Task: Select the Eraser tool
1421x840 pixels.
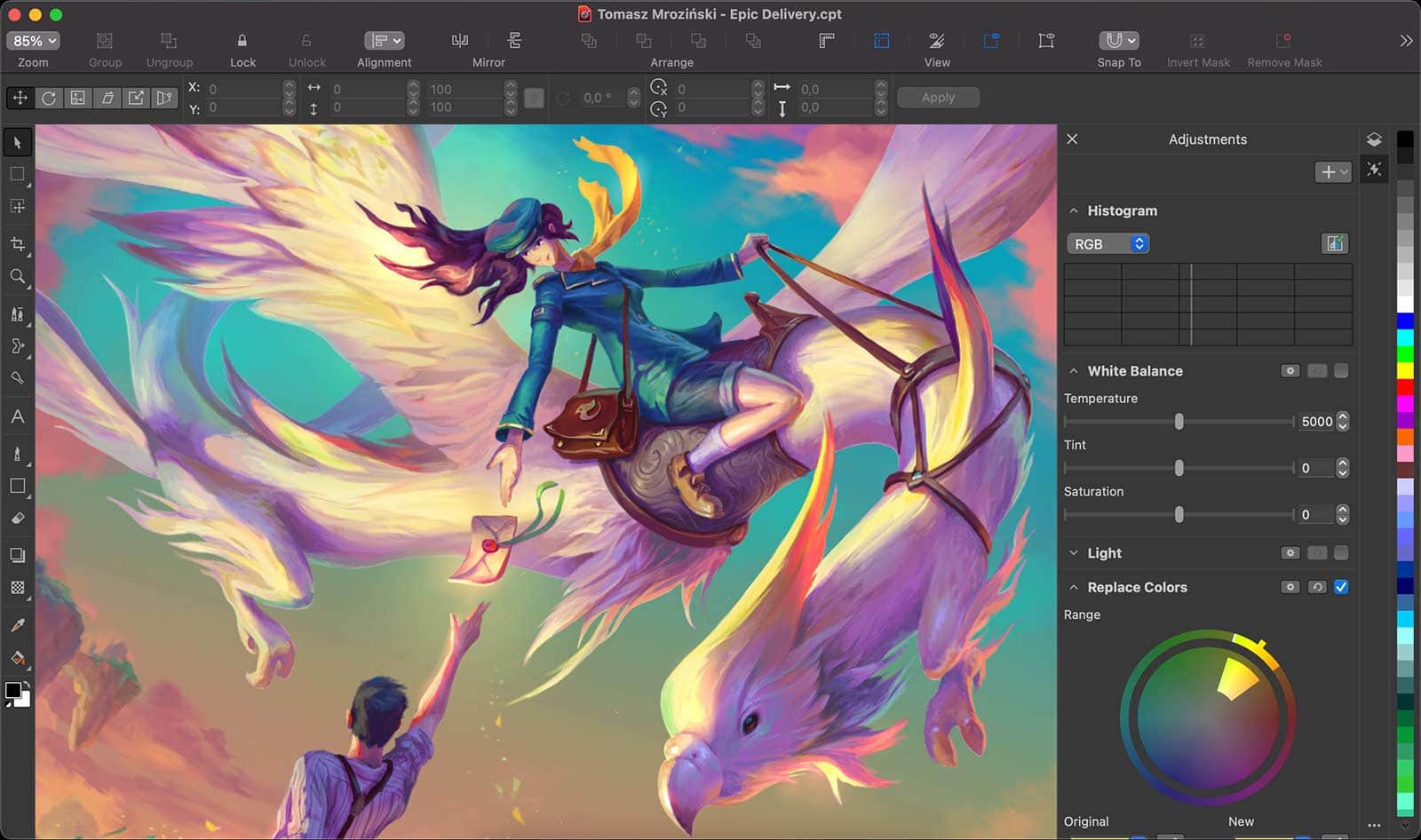Action: [17, 519]
